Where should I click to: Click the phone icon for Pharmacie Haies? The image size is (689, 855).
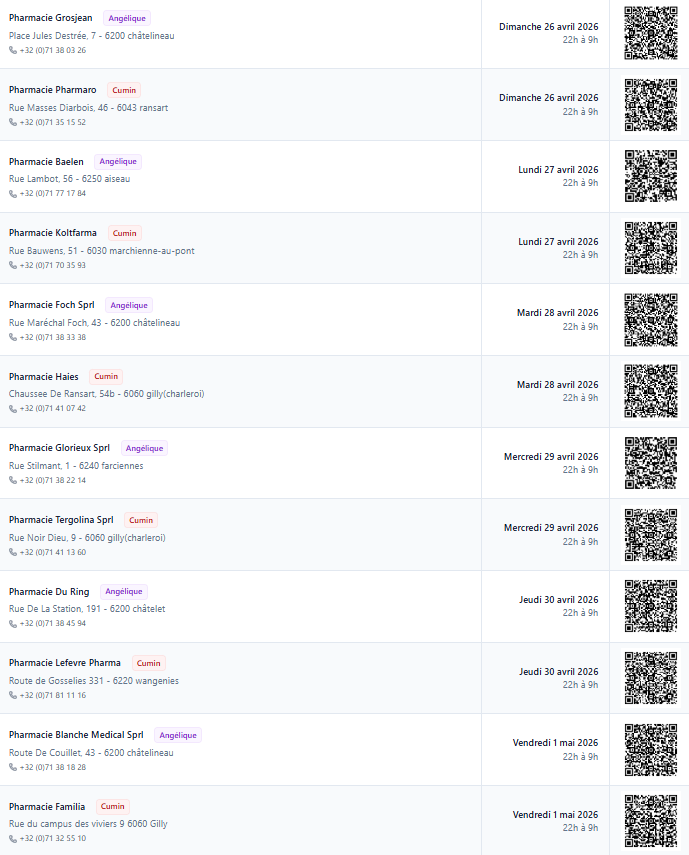13,408
